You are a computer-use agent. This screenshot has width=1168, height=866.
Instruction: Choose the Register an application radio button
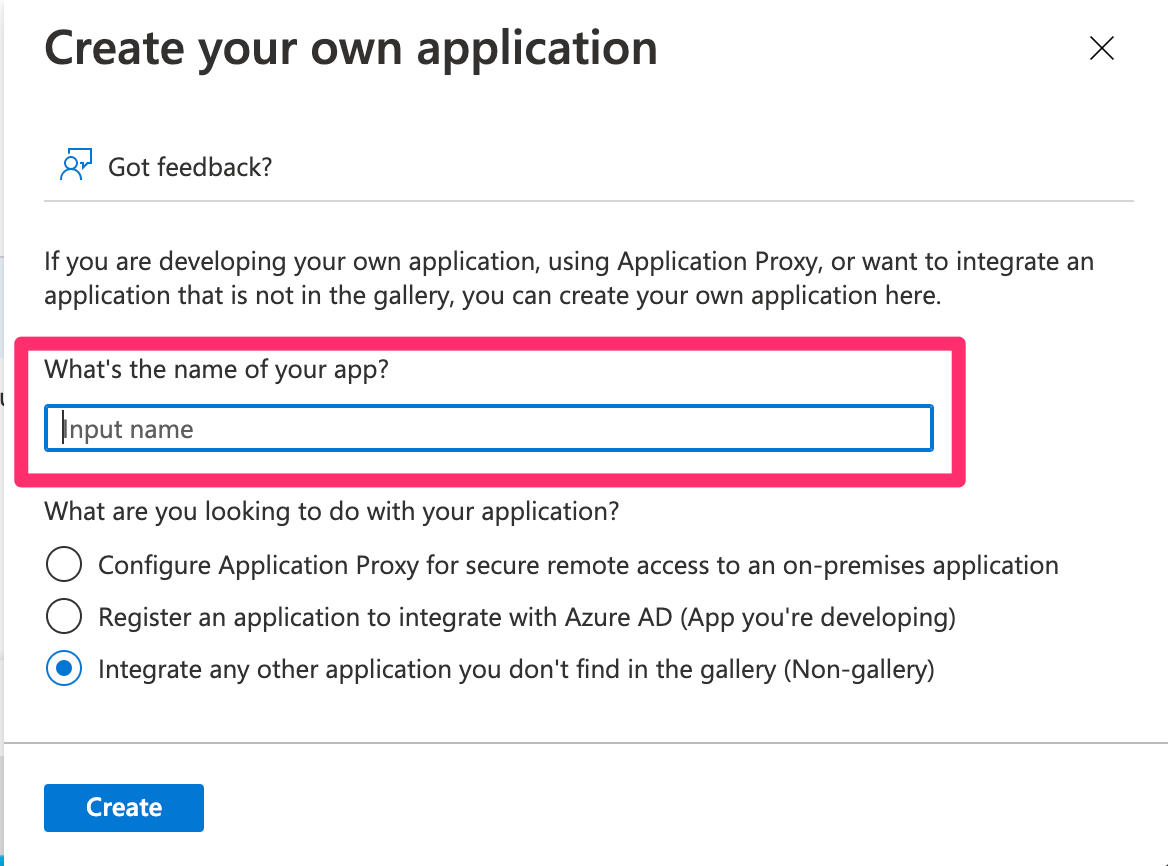coord(64,617)
